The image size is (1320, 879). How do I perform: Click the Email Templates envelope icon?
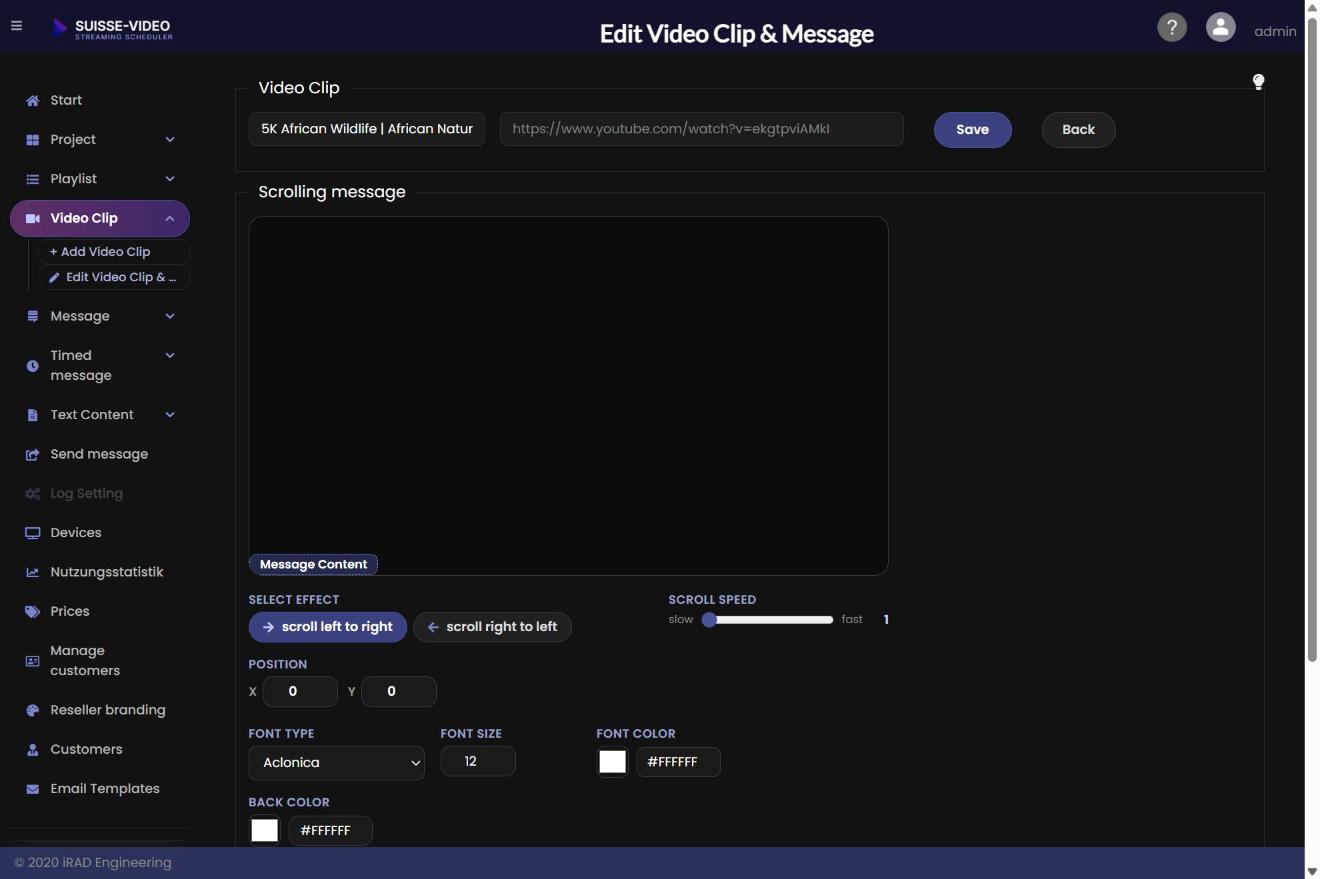(32, 789)
